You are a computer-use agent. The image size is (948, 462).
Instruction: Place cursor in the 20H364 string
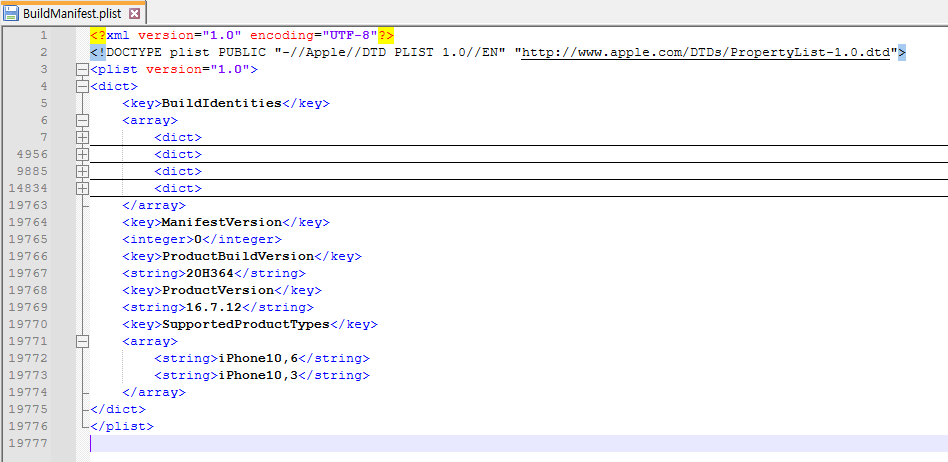pos(210,273)
